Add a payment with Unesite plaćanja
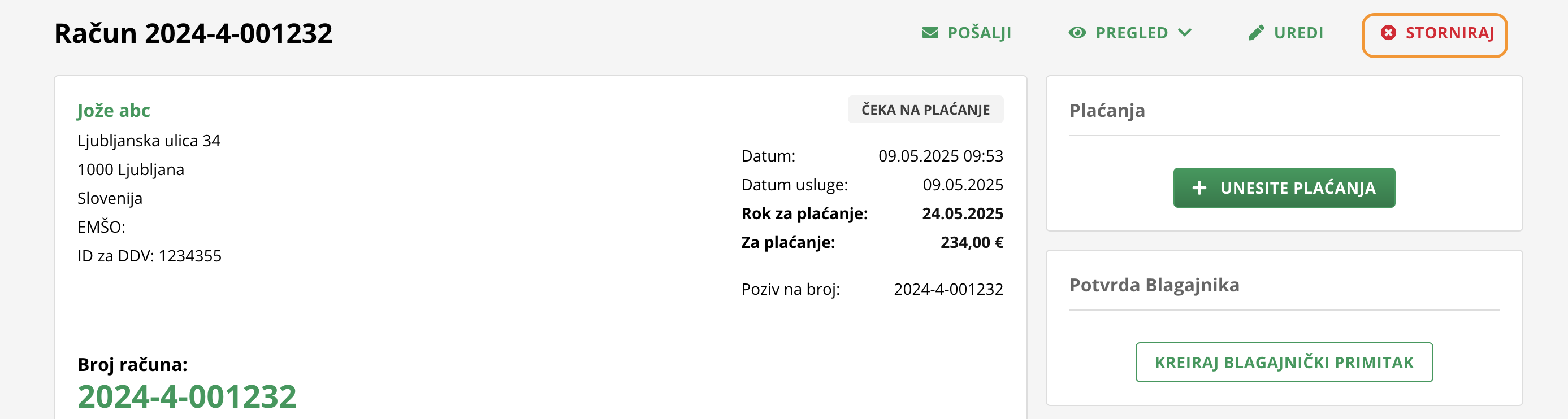Screen dimensions: 1568x419 (1284, 188)
